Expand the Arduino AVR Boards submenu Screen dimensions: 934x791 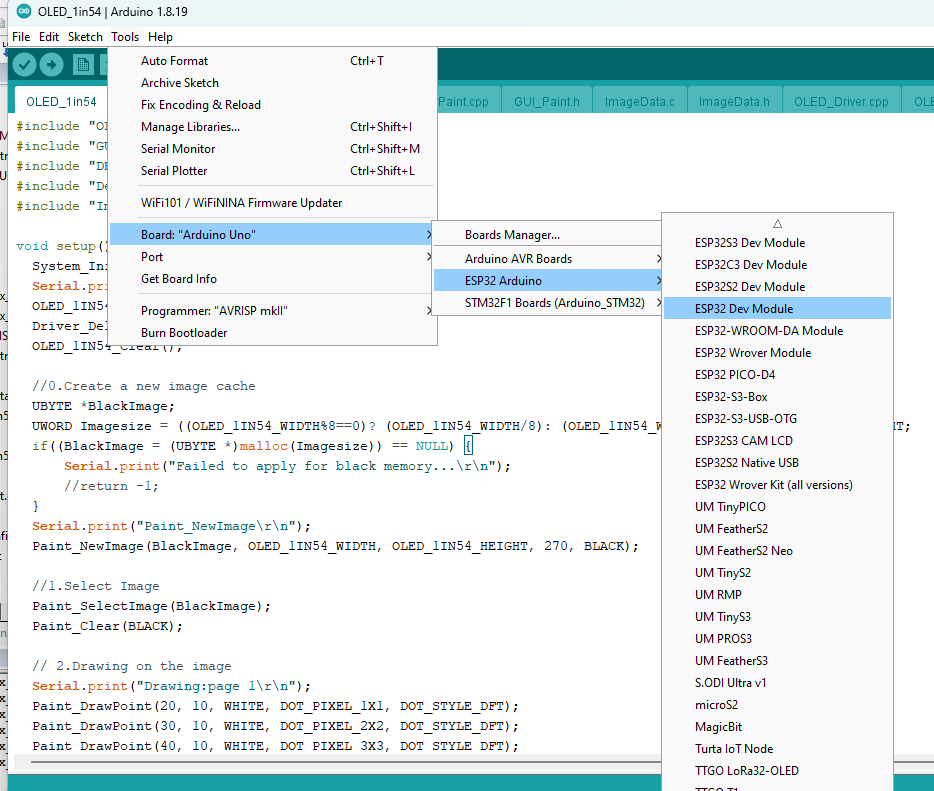click(x=548, y=259)
